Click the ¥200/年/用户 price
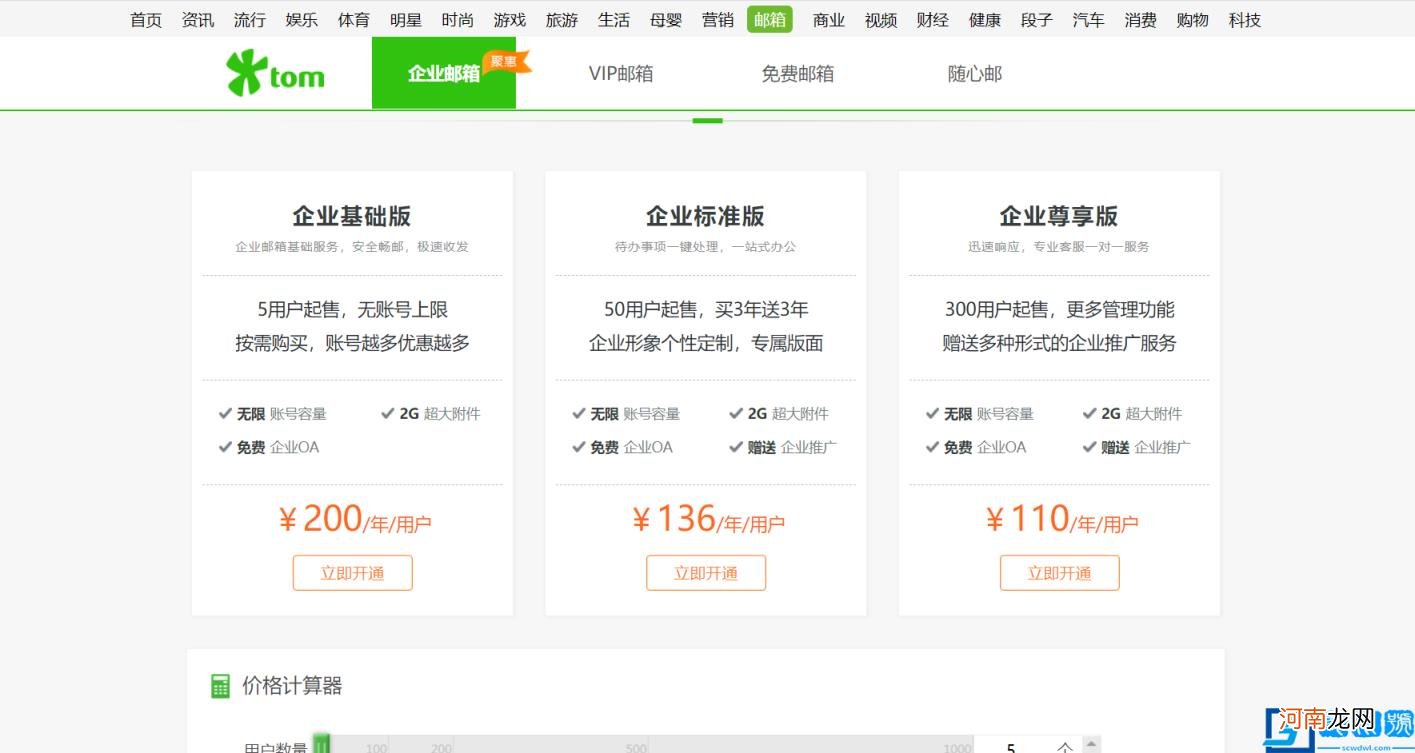1415x753 pixels. click(354, 519)
